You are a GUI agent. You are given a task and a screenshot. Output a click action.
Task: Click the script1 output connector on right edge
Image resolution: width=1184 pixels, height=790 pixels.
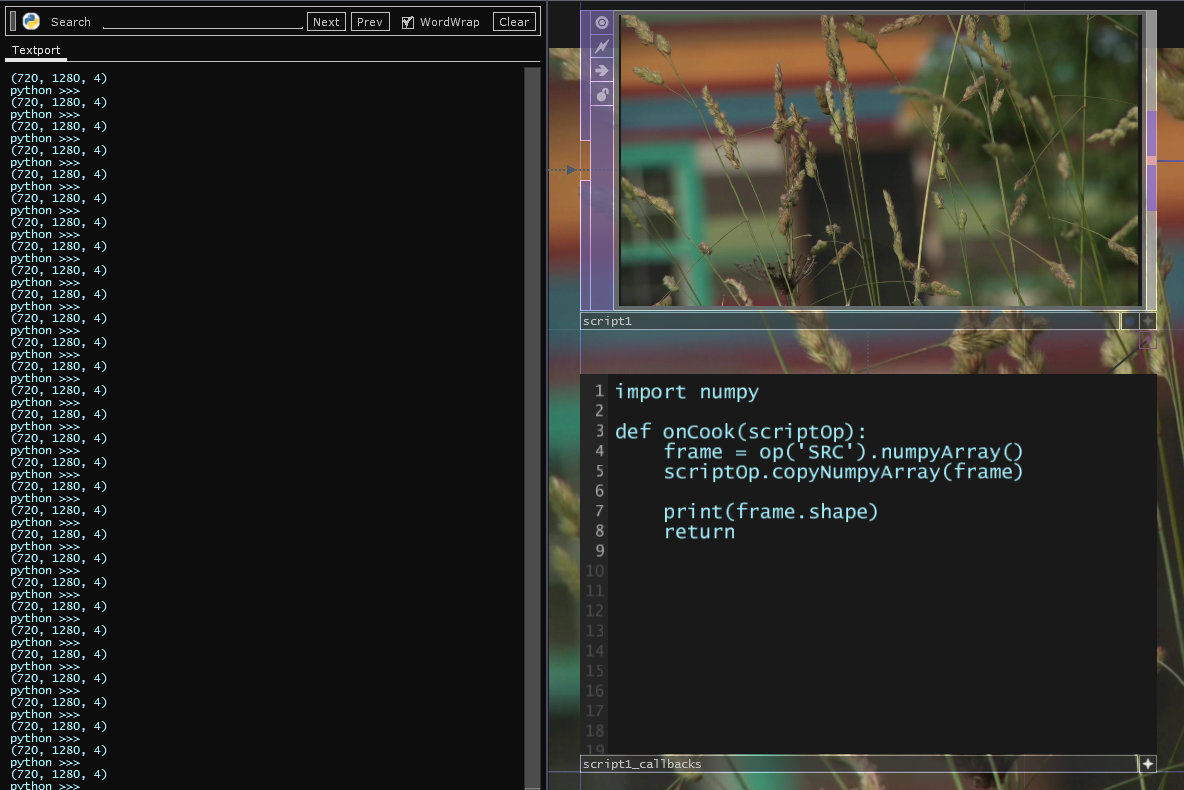pyautogui.click(x=1151, y=160)
